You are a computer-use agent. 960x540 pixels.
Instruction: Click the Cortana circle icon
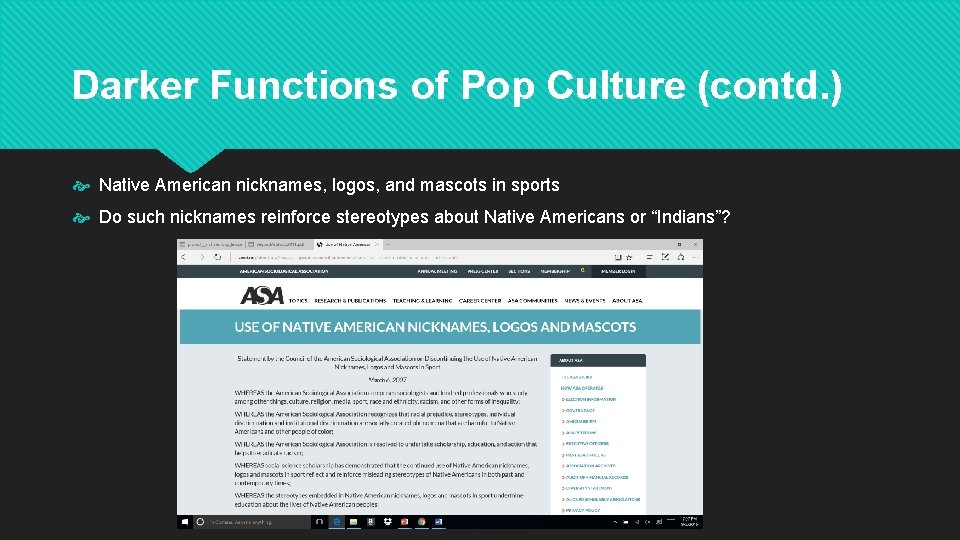click(200, 522)
